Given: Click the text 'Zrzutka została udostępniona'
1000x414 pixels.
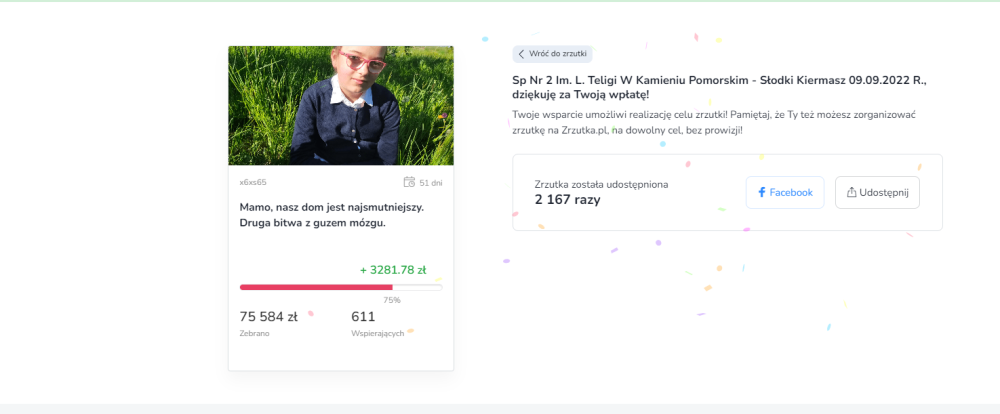Looking at the screenshot, I should 601,184.
